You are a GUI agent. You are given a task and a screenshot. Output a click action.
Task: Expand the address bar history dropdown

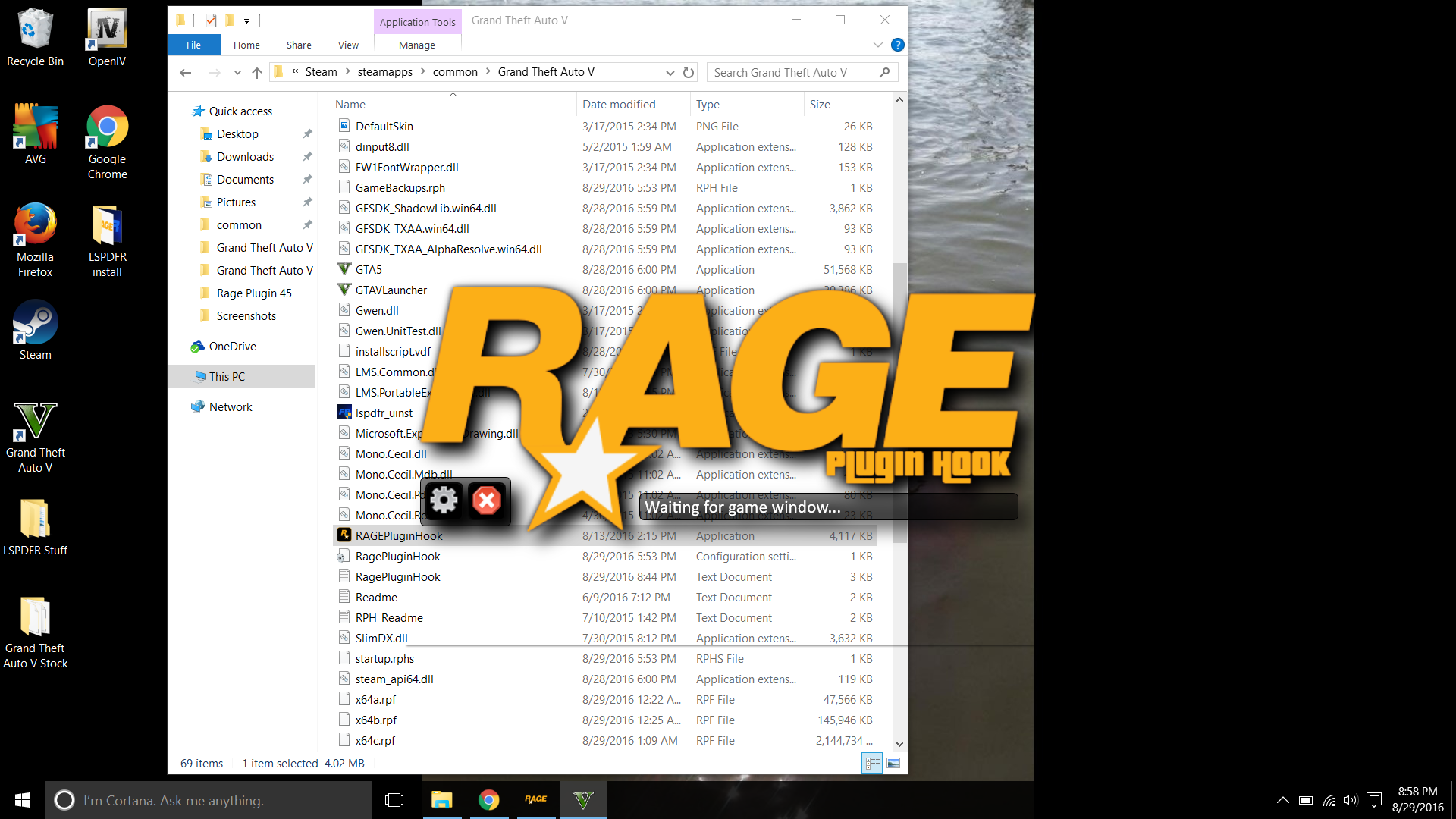point(670,73)
